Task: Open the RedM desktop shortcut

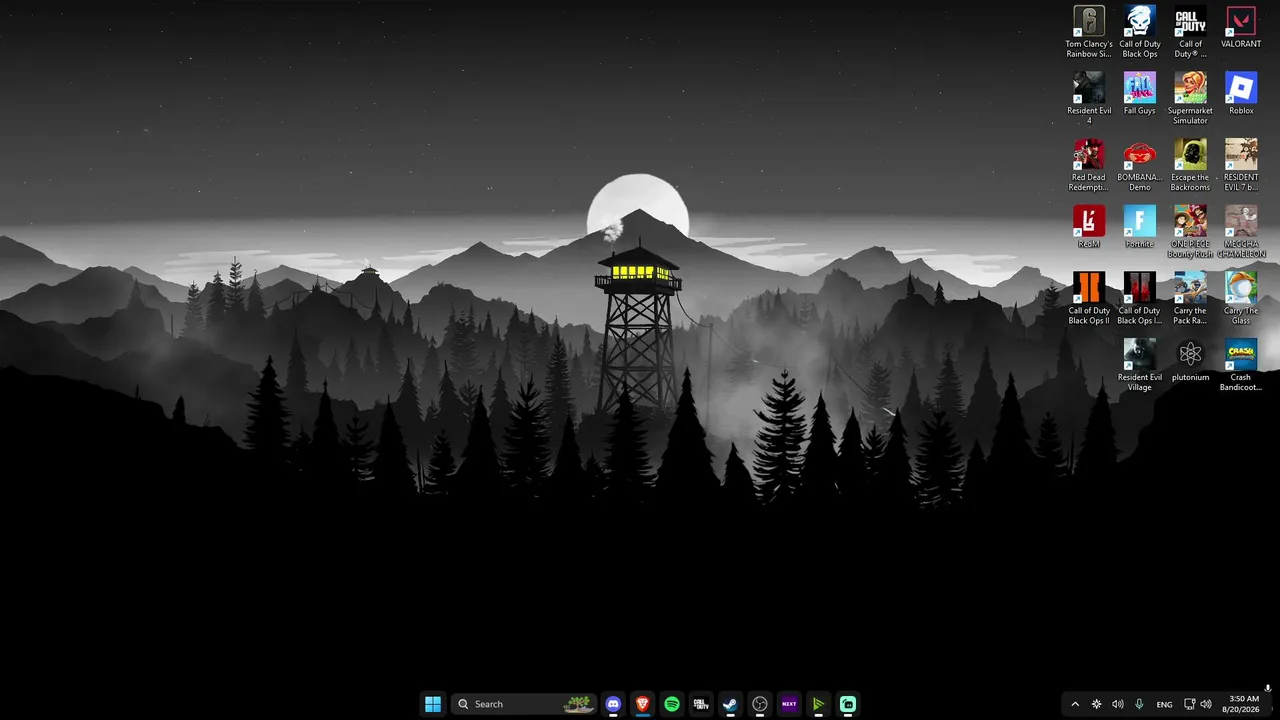Action: point(1089,227)
